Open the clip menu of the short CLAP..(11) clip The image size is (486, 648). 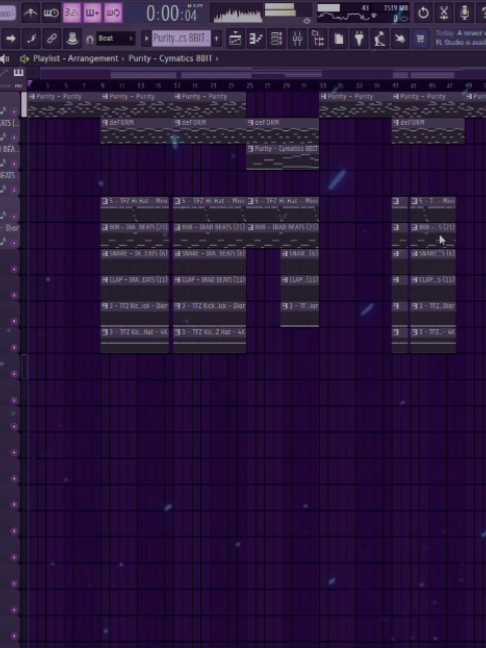(285, 280)
